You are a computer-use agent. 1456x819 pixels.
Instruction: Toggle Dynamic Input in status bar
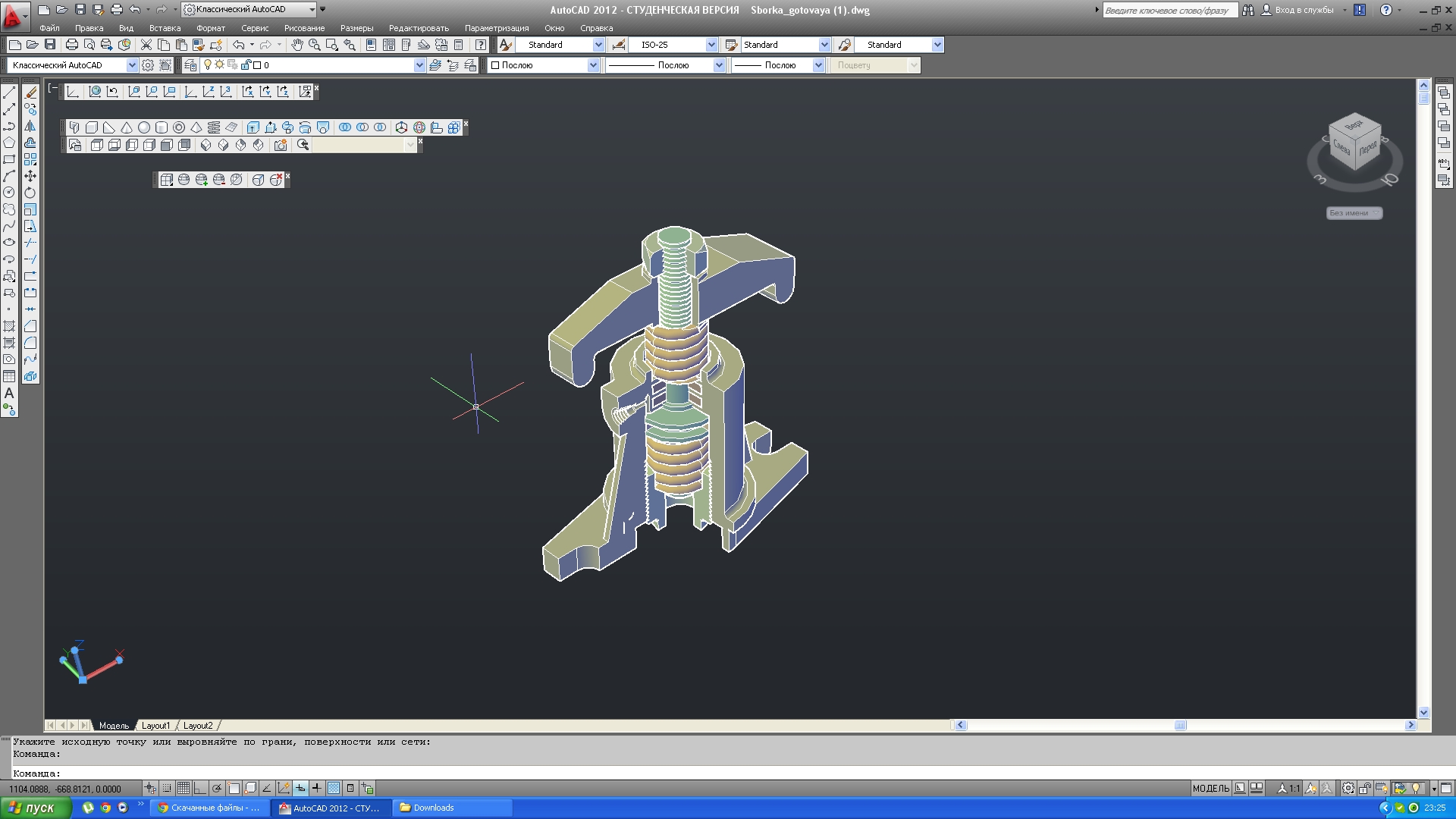(301, 789)
